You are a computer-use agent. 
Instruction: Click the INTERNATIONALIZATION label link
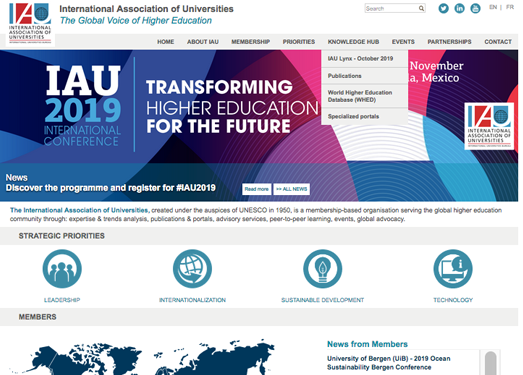[192, 300]
